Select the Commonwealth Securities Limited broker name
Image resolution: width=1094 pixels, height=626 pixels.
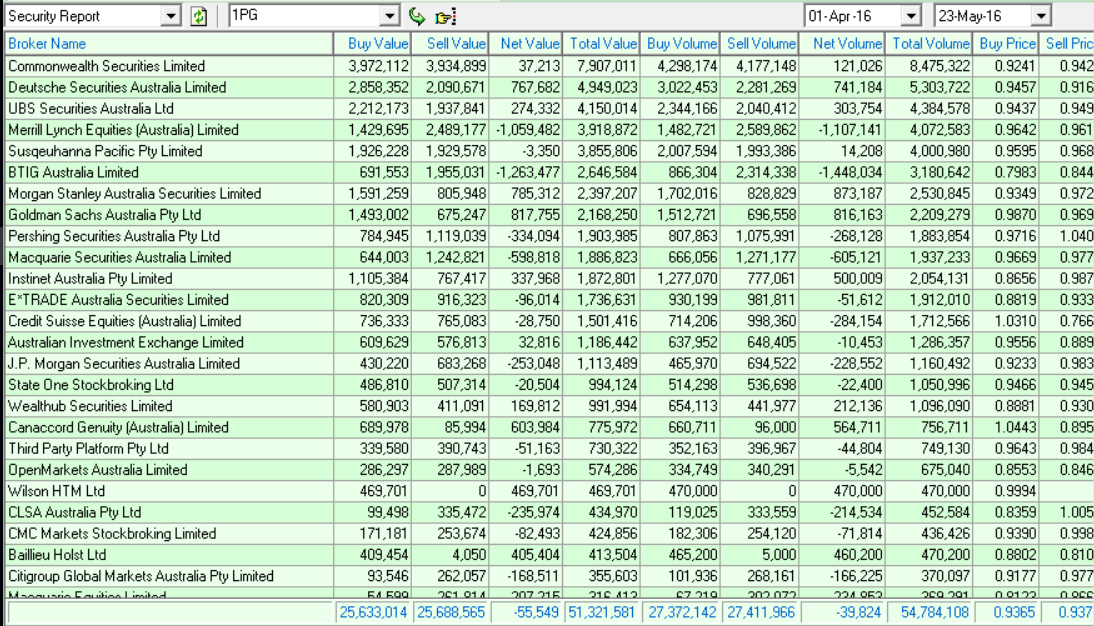click(x=107, y=66)
